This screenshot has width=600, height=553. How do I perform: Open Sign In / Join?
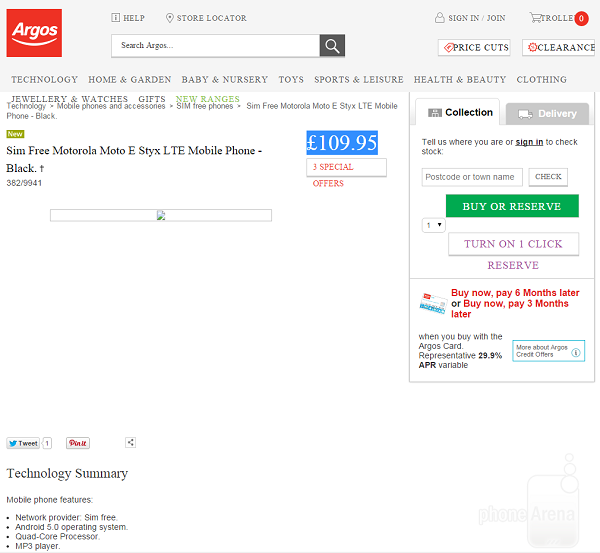pos(477,18)
